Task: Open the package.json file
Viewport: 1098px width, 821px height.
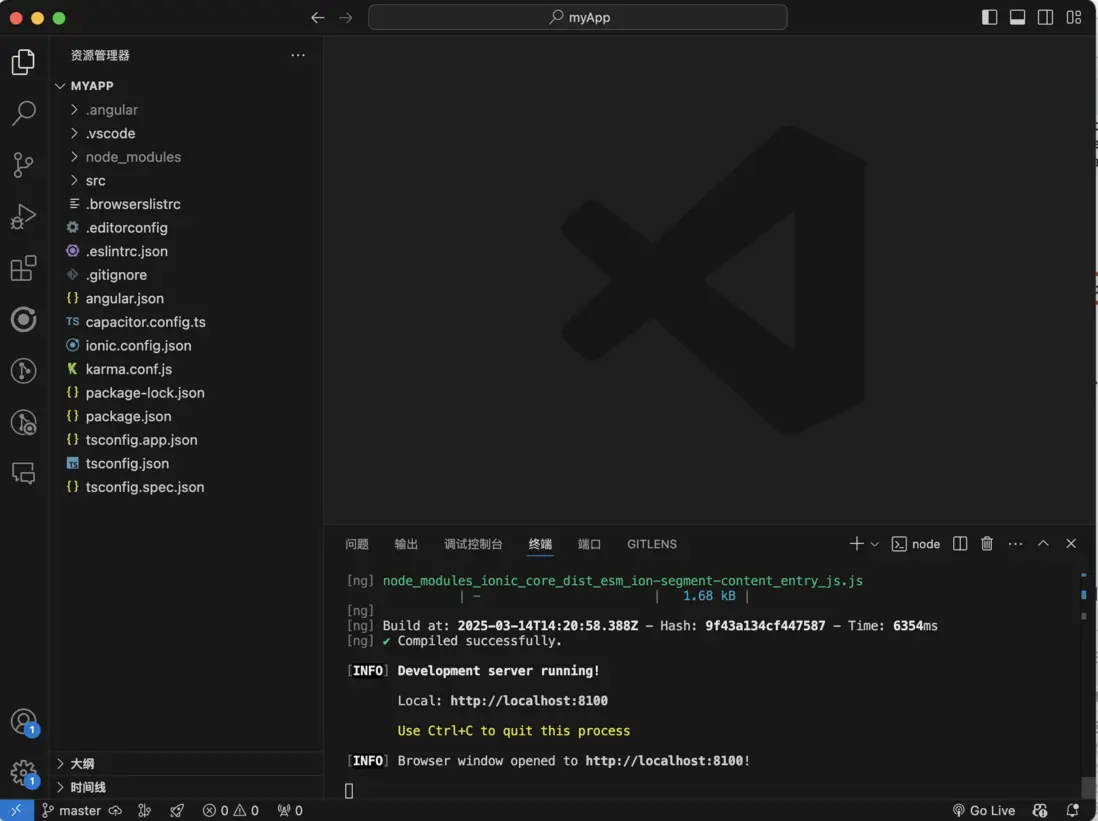Action: click(187, 416)
